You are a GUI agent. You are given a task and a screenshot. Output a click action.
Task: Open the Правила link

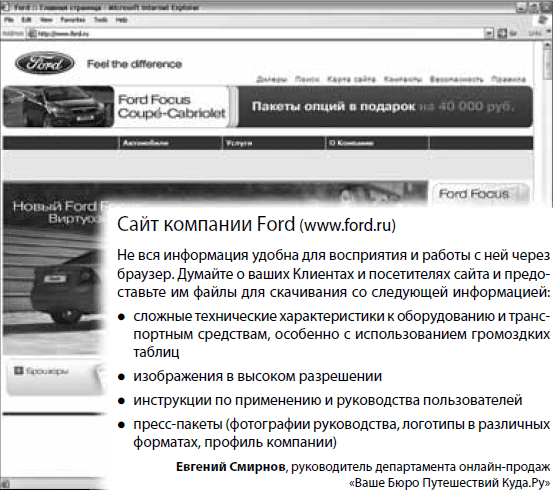pos(508,79)
